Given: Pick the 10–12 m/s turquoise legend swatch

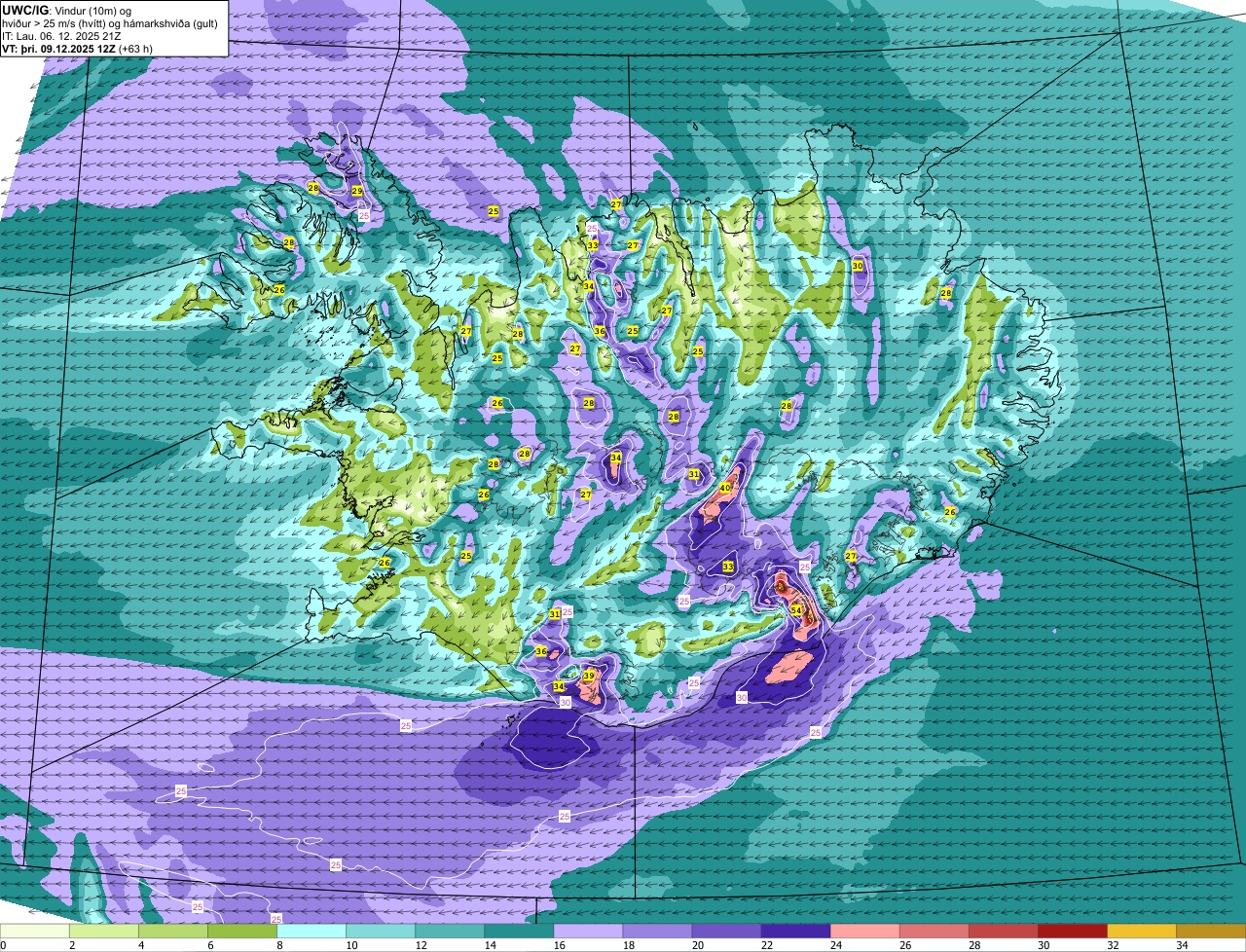Looking at the screenshot, I should pos(383,932).
